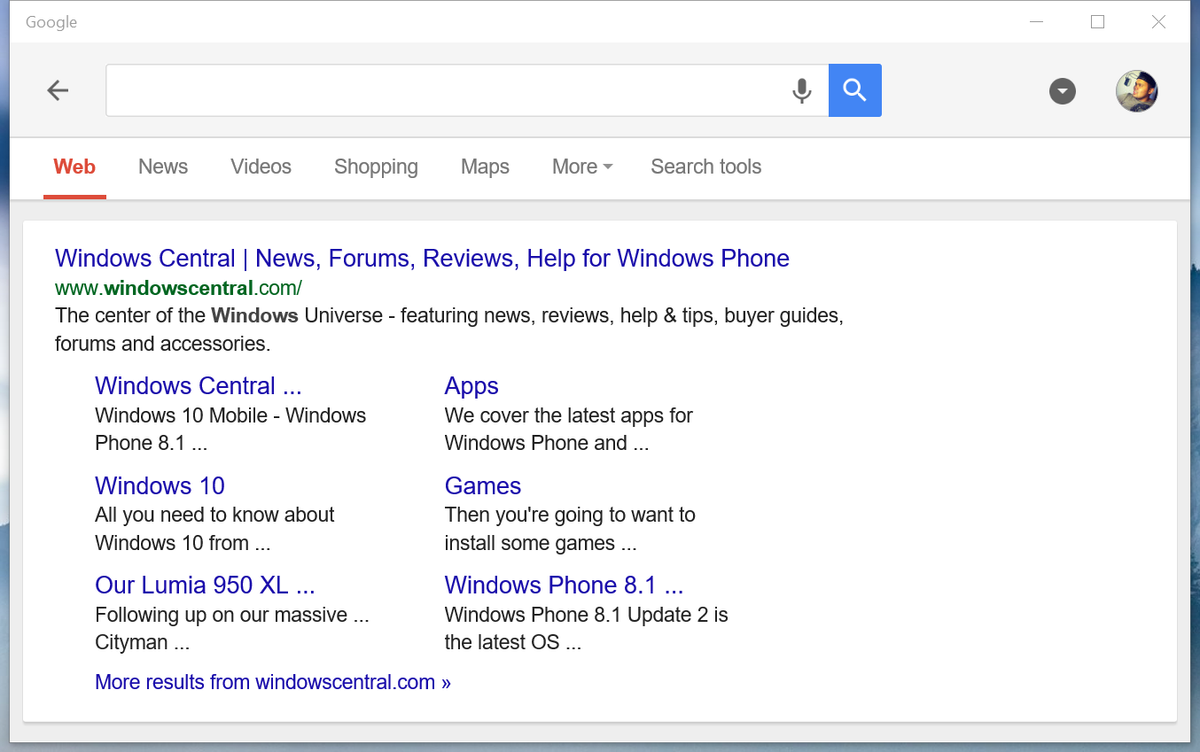Open the notifications dropdown arrow icon
Image resolution: width=1200 pixels, height=752 pixels.
[1062, 91]
